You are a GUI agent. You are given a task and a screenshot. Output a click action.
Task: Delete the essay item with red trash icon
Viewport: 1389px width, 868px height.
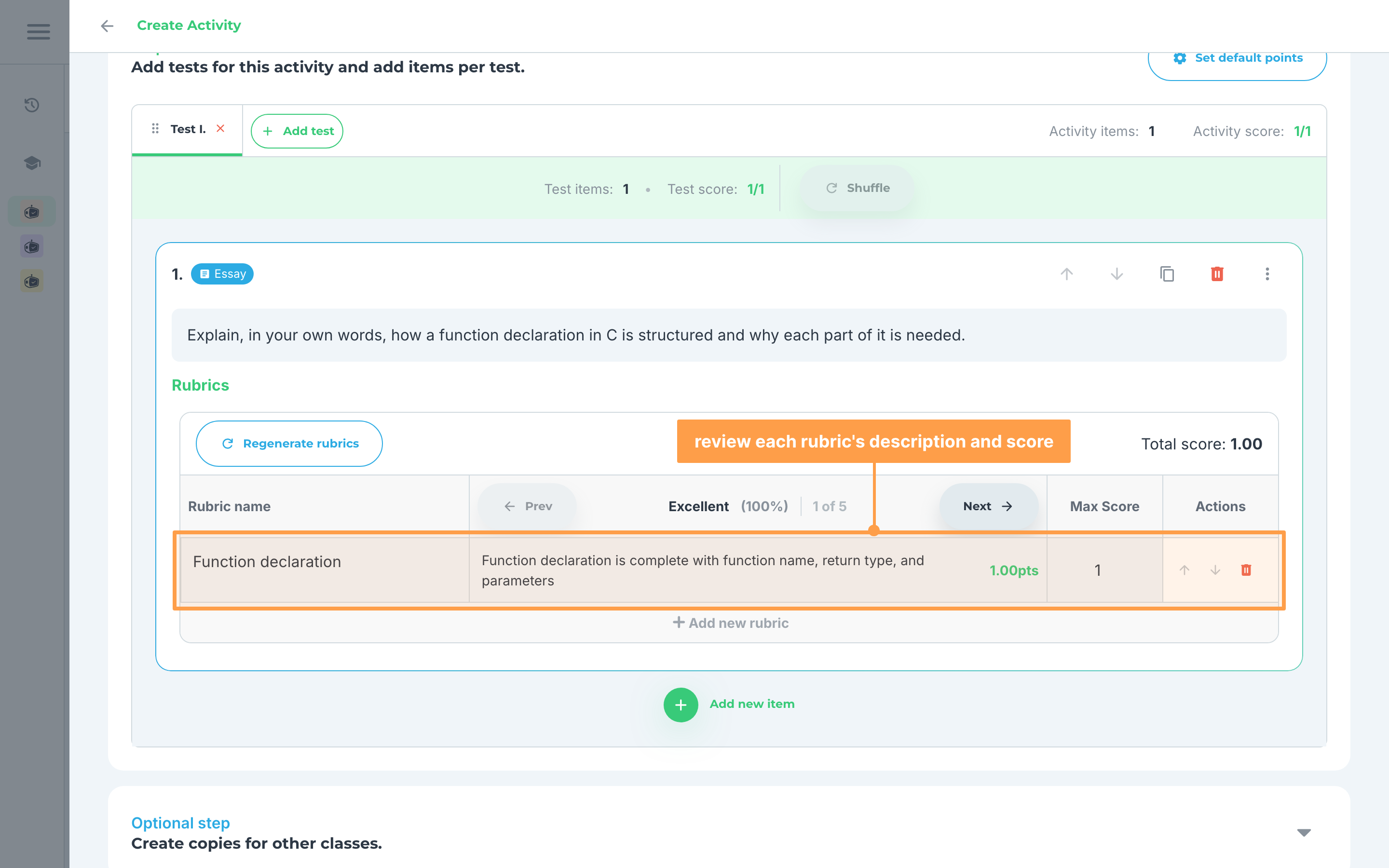click(x=1217, y=274)
